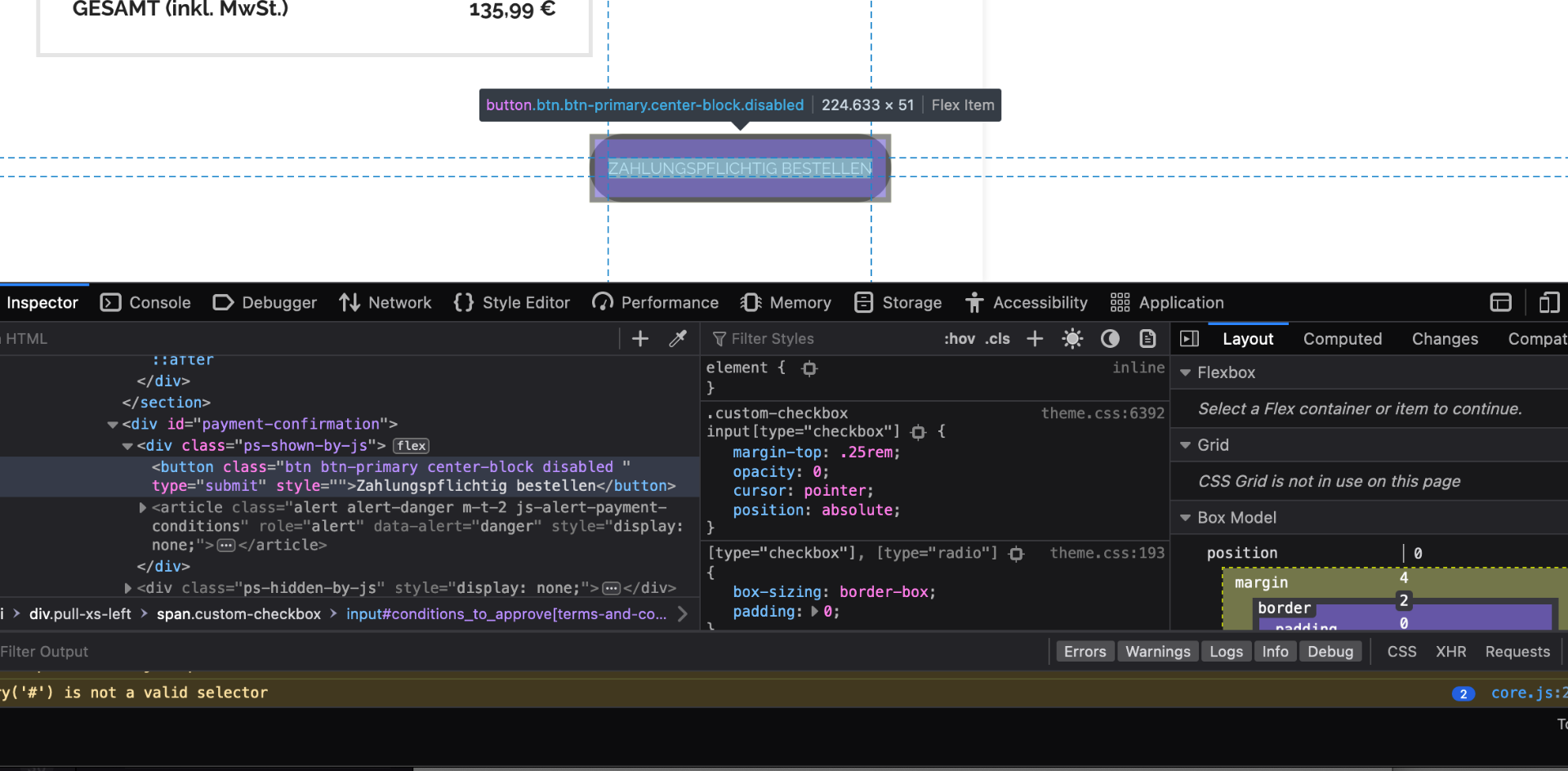Add new style rule with plus icon
Screen dimensions: 1568x771
[1035, 339]
